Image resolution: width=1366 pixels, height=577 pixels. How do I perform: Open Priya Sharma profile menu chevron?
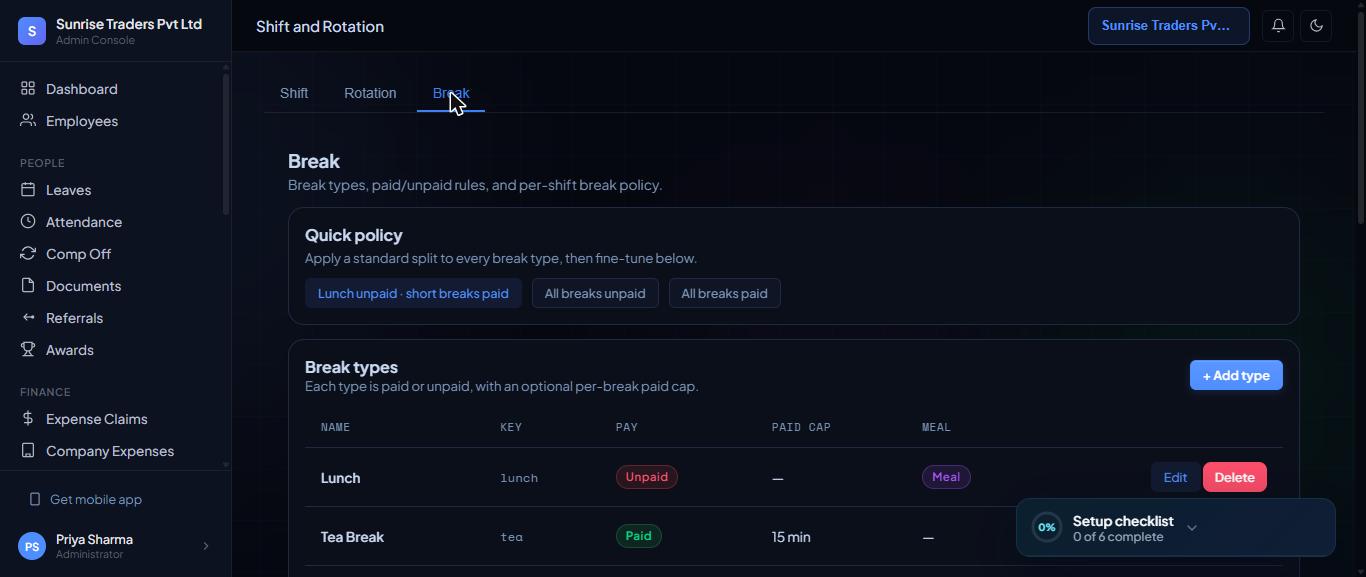click(206, 546)
